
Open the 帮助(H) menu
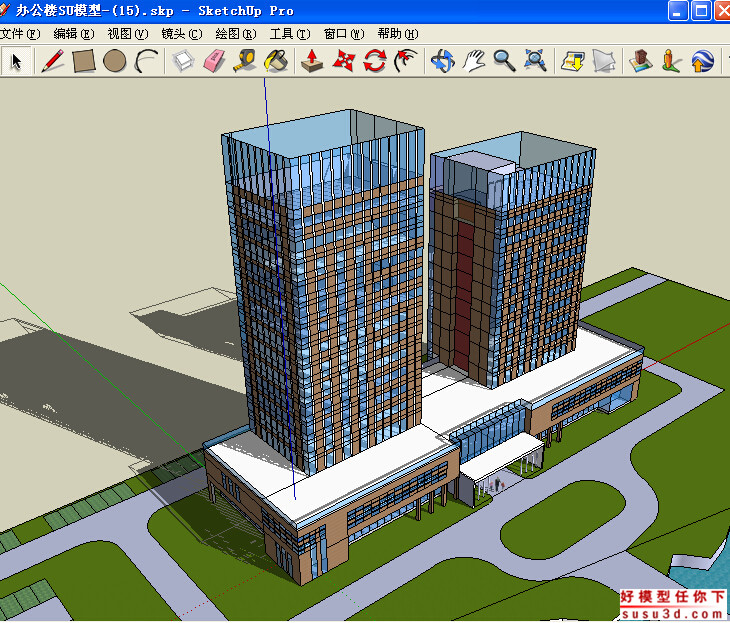coord(398,34)
